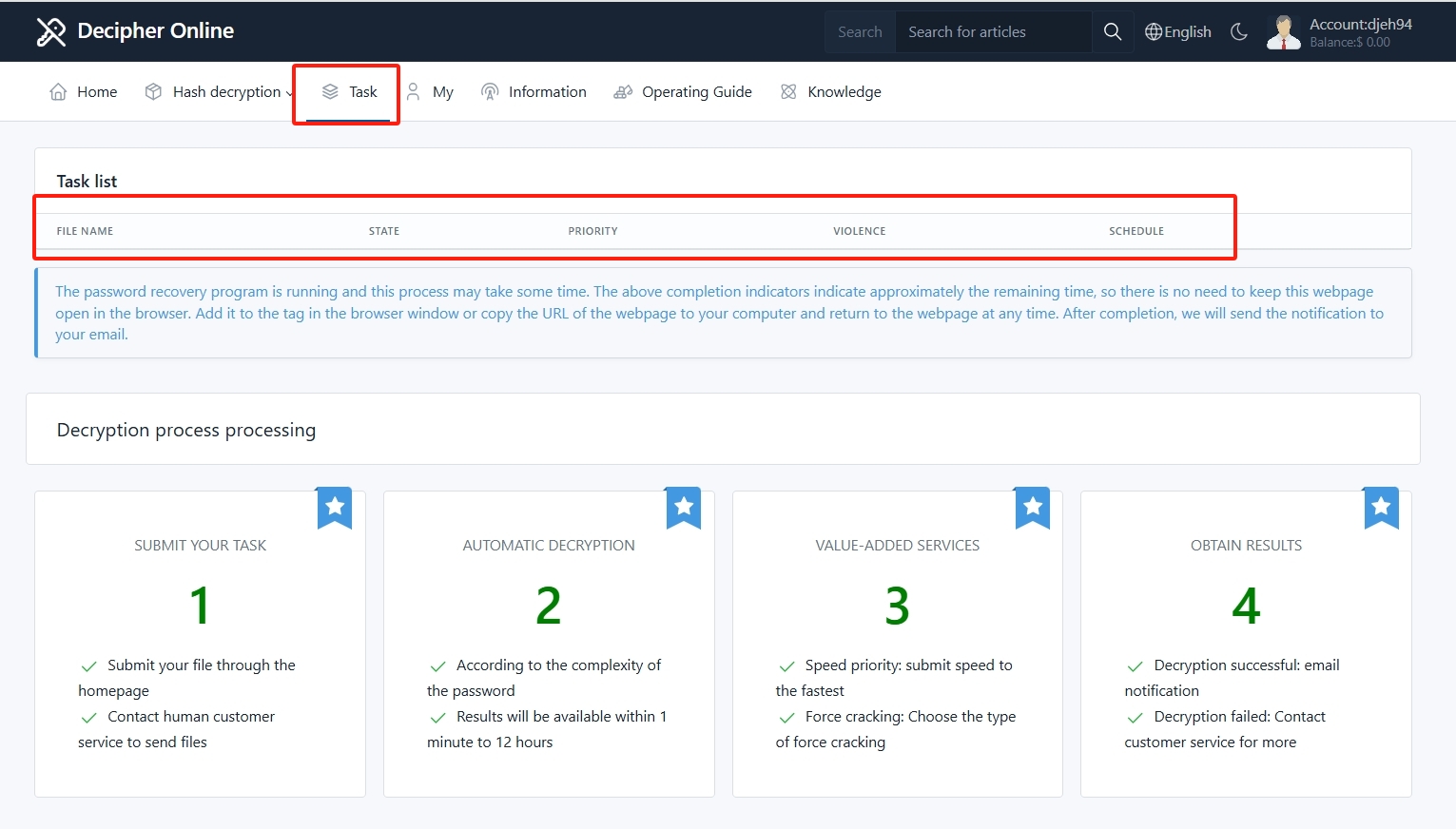Go to the My menu item
This screenshot has height=829, width=1456.
point(442,91)
